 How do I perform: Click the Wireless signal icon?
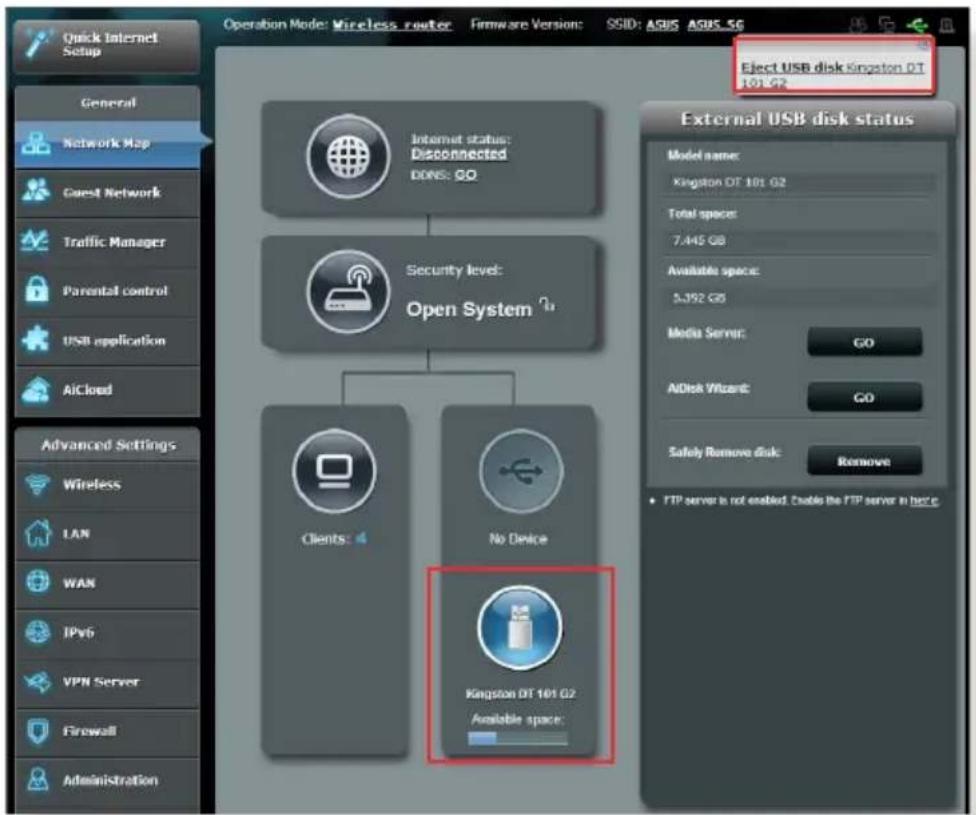(37, 484)
